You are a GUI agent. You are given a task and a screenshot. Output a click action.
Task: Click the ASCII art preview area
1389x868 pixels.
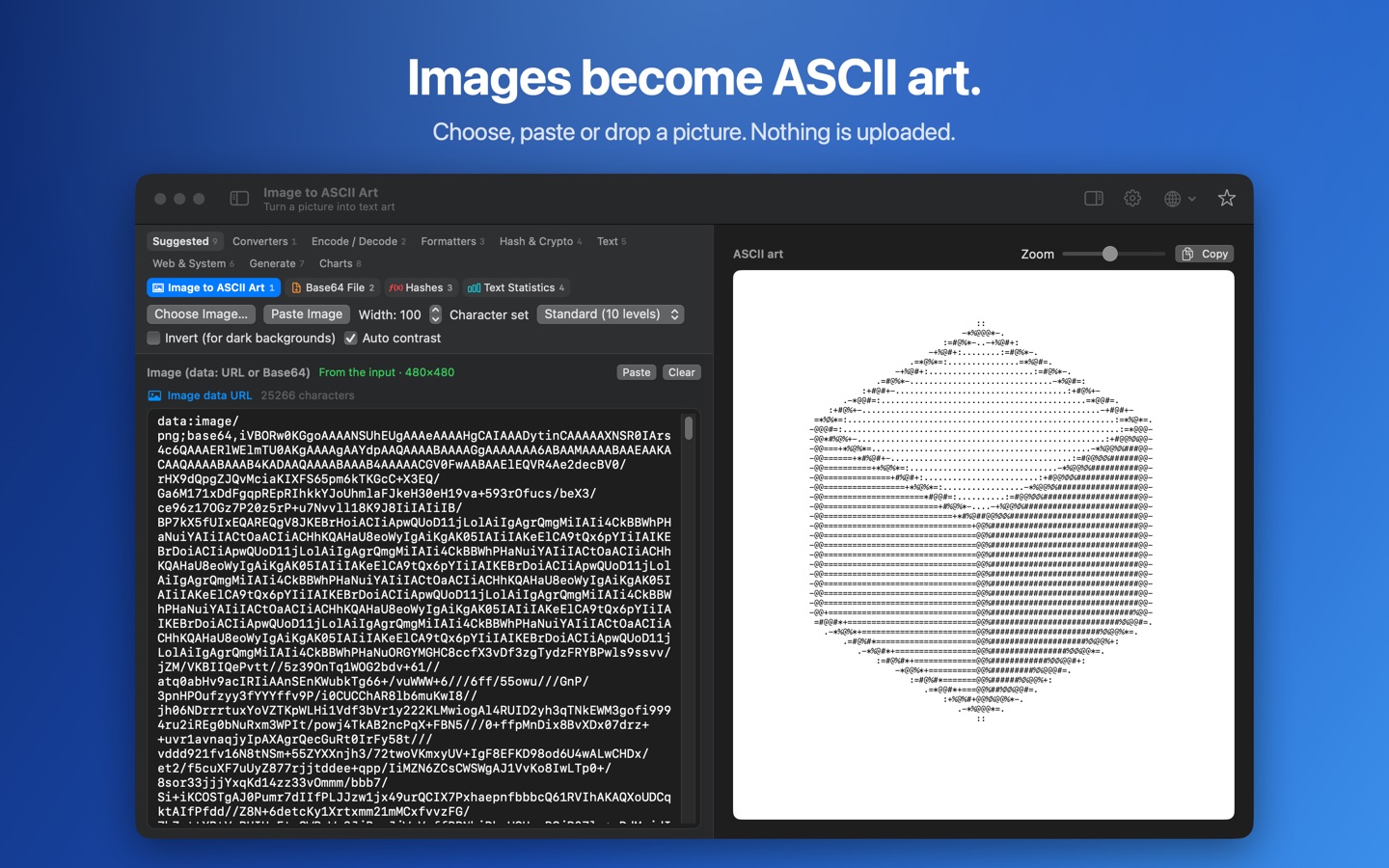(984, 545)
